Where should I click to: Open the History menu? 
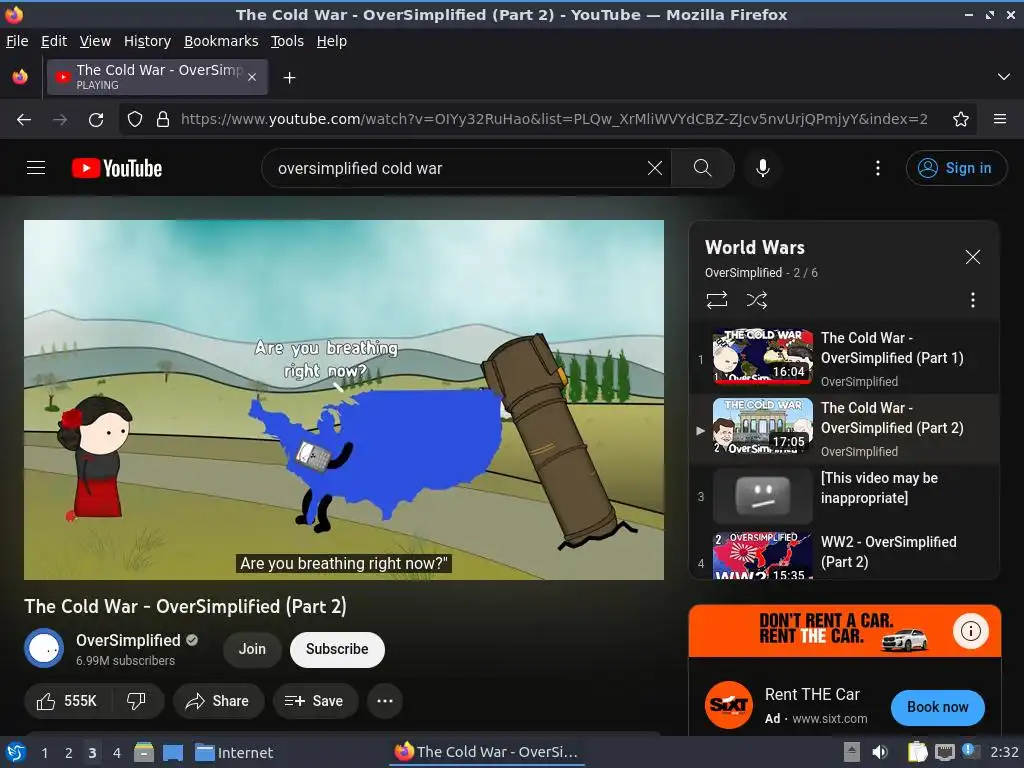click(x=147, y=41)
